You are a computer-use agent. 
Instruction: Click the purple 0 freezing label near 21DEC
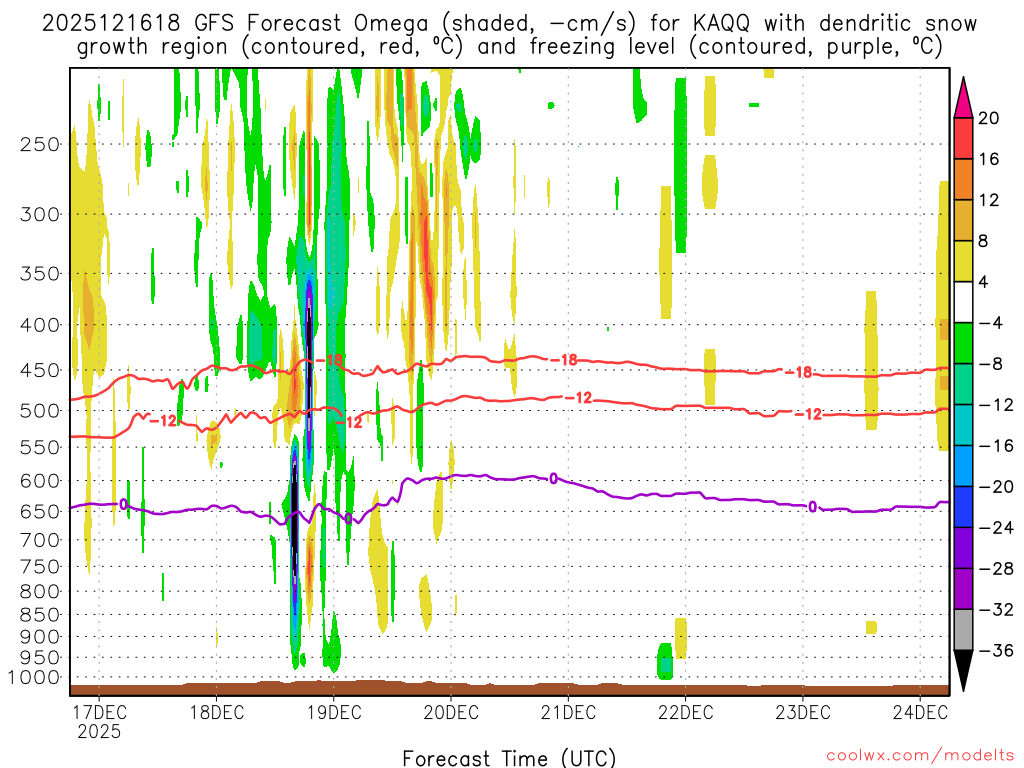(x=554, y=479)
